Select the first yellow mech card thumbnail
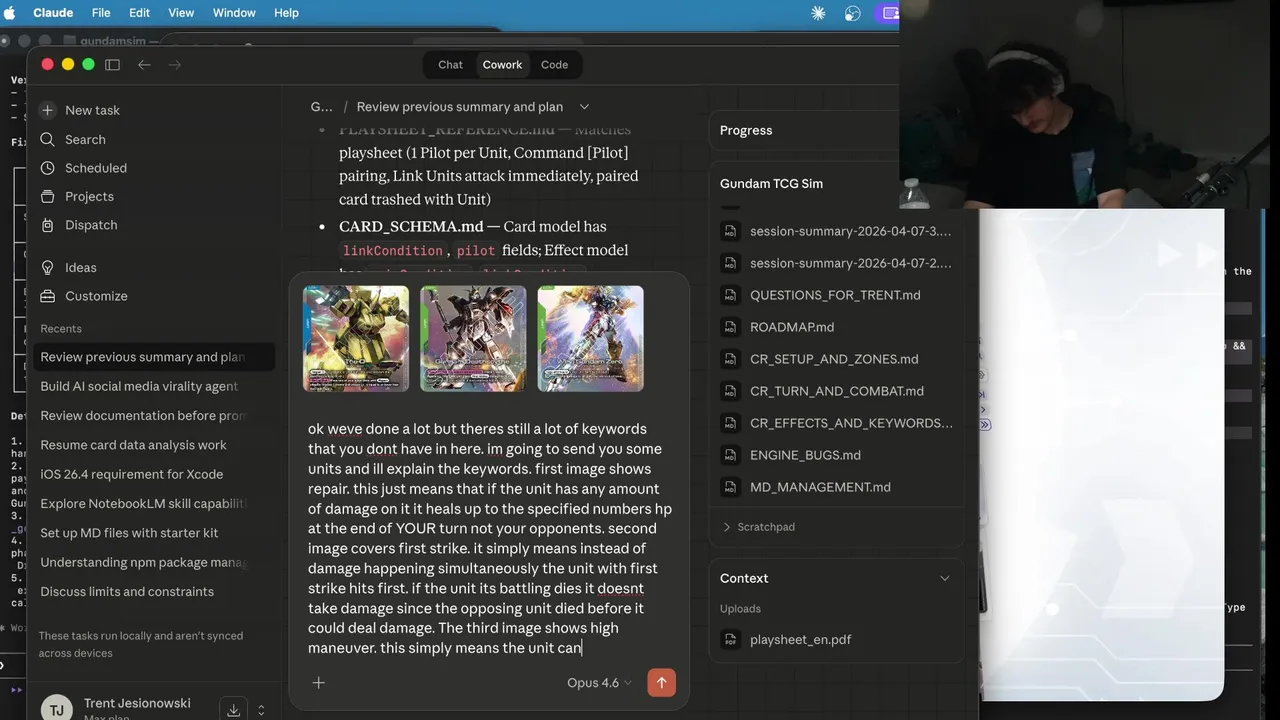 [x=356, y=338]
